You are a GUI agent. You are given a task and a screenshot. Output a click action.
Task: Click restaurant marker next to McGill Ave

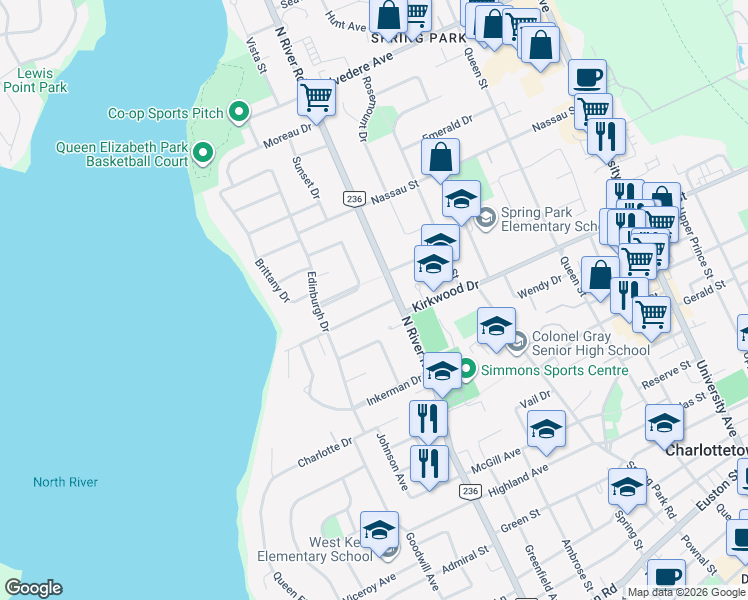pos(429,465)
